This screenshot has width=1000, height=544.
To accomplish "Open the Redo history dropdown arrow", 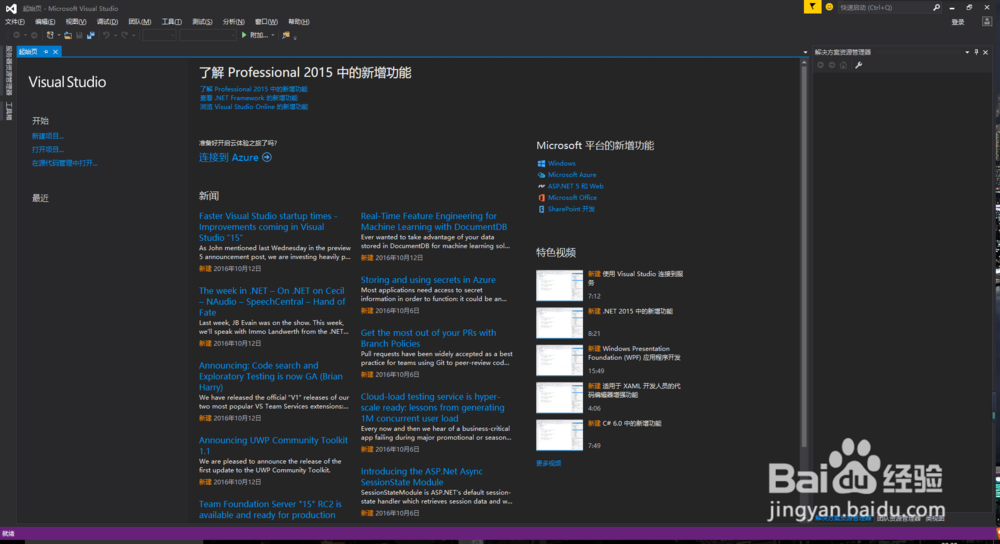I will tap(133, 35).
